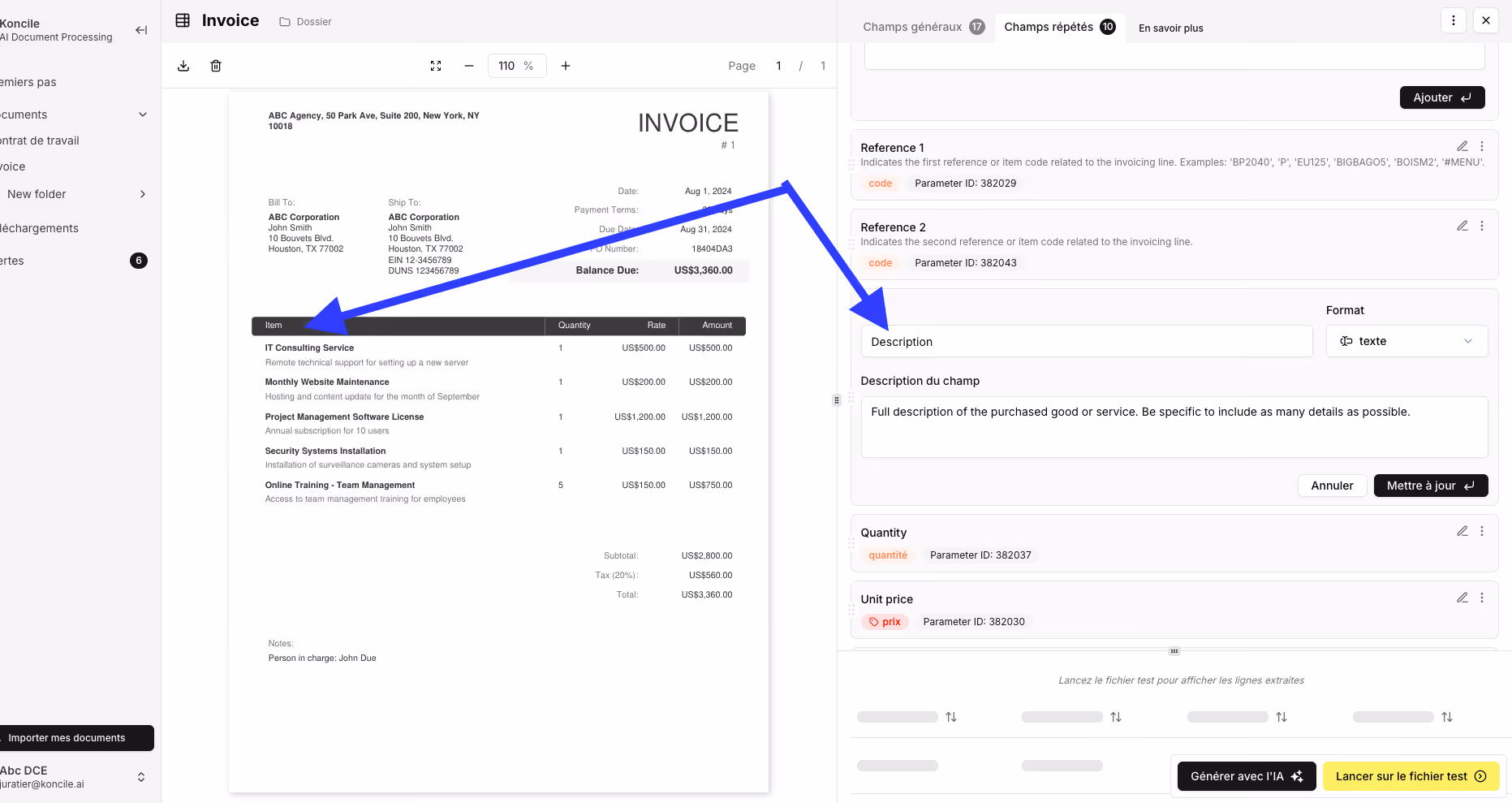
Task: Open the Format dropdown set to texte
Action: pos(1406,341)
